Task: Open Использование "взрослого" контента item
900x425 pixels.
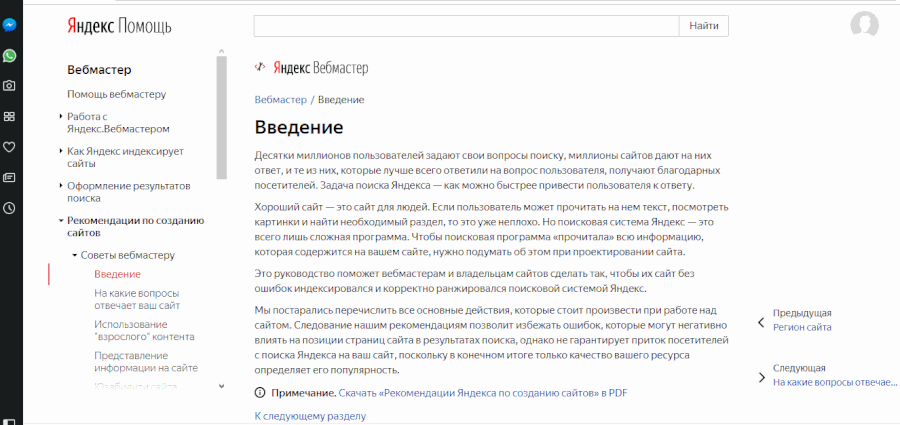Action: coord(144,330)
